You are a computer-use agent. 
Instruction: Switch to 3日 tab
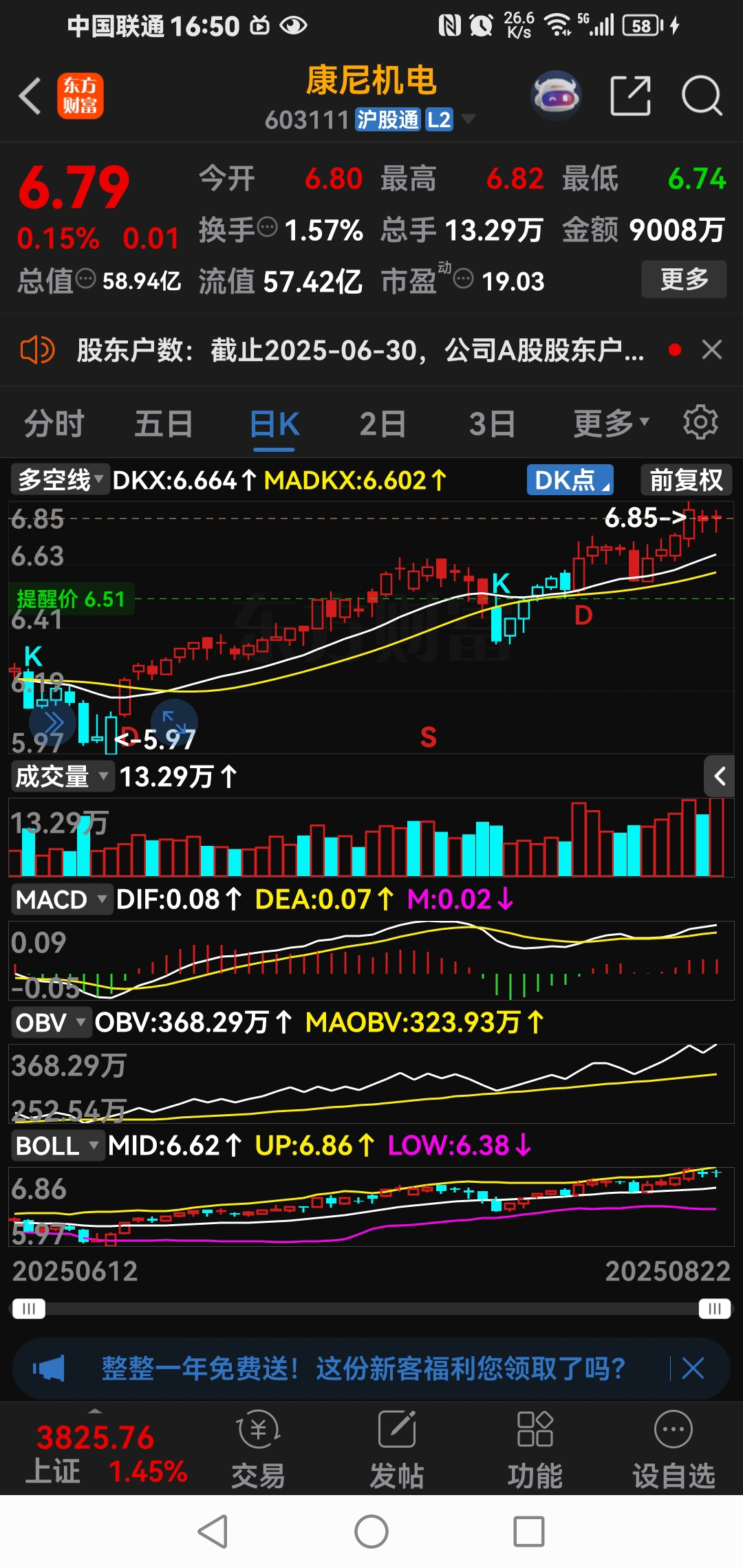492,423
